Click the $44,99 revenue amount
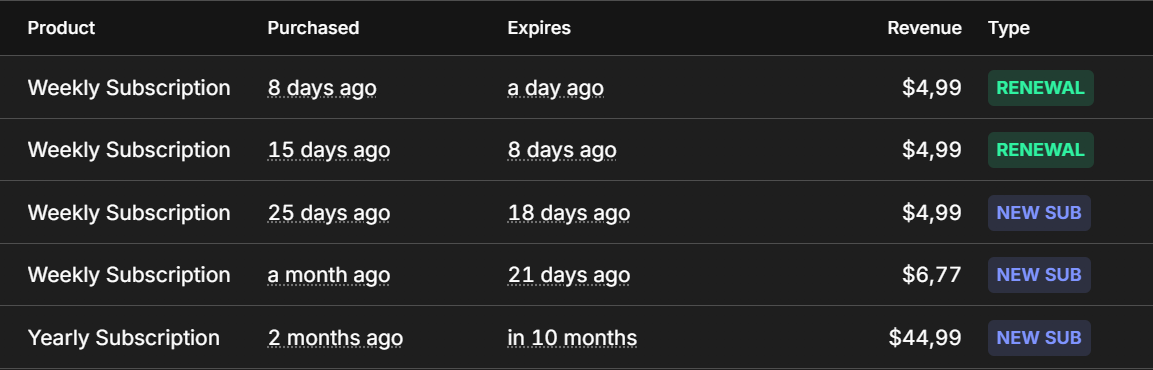The height and width of the screenshot is (370, 1153). [925, 338]
